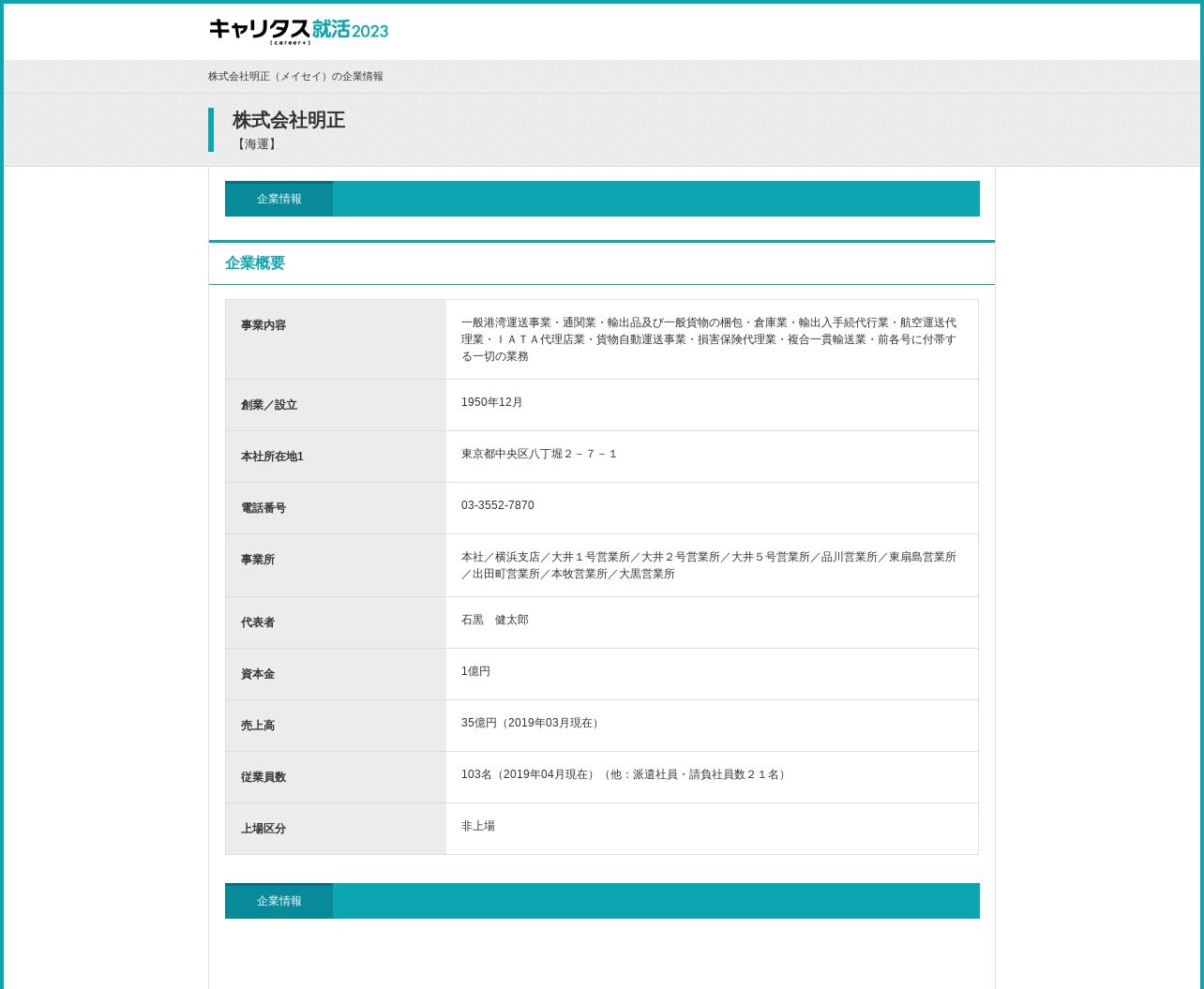Image resolution: width=1204 pixels, height=989 pixels.
Task: Click the 【海運】 industry label
Action: click(x=256, y=144)
